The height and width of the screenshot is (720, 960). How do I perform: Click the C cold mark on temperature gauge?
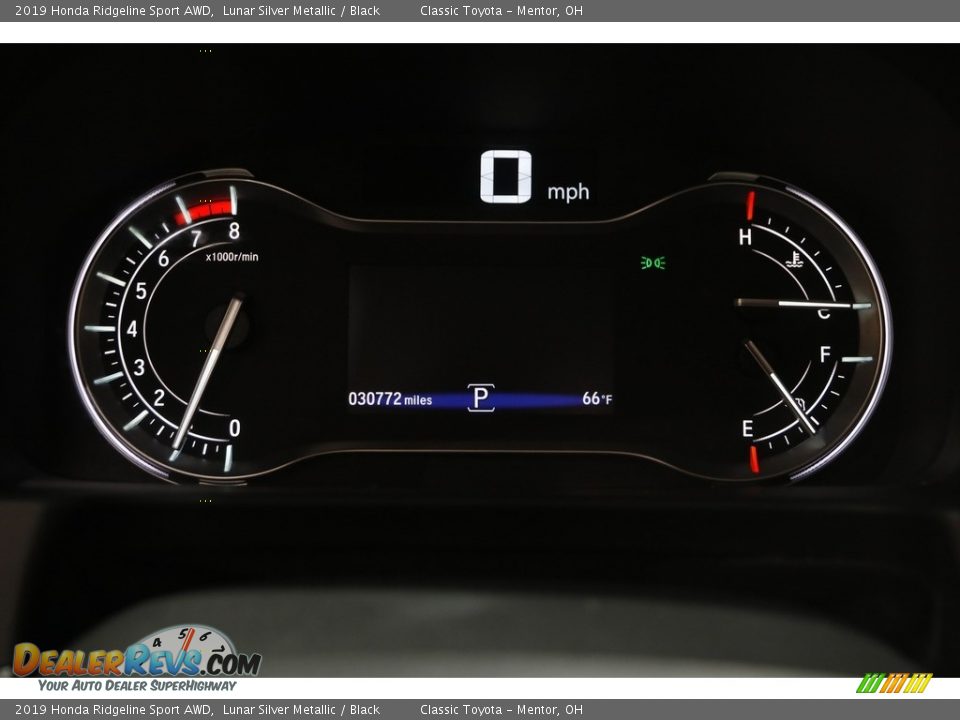(x=824, y=314)
